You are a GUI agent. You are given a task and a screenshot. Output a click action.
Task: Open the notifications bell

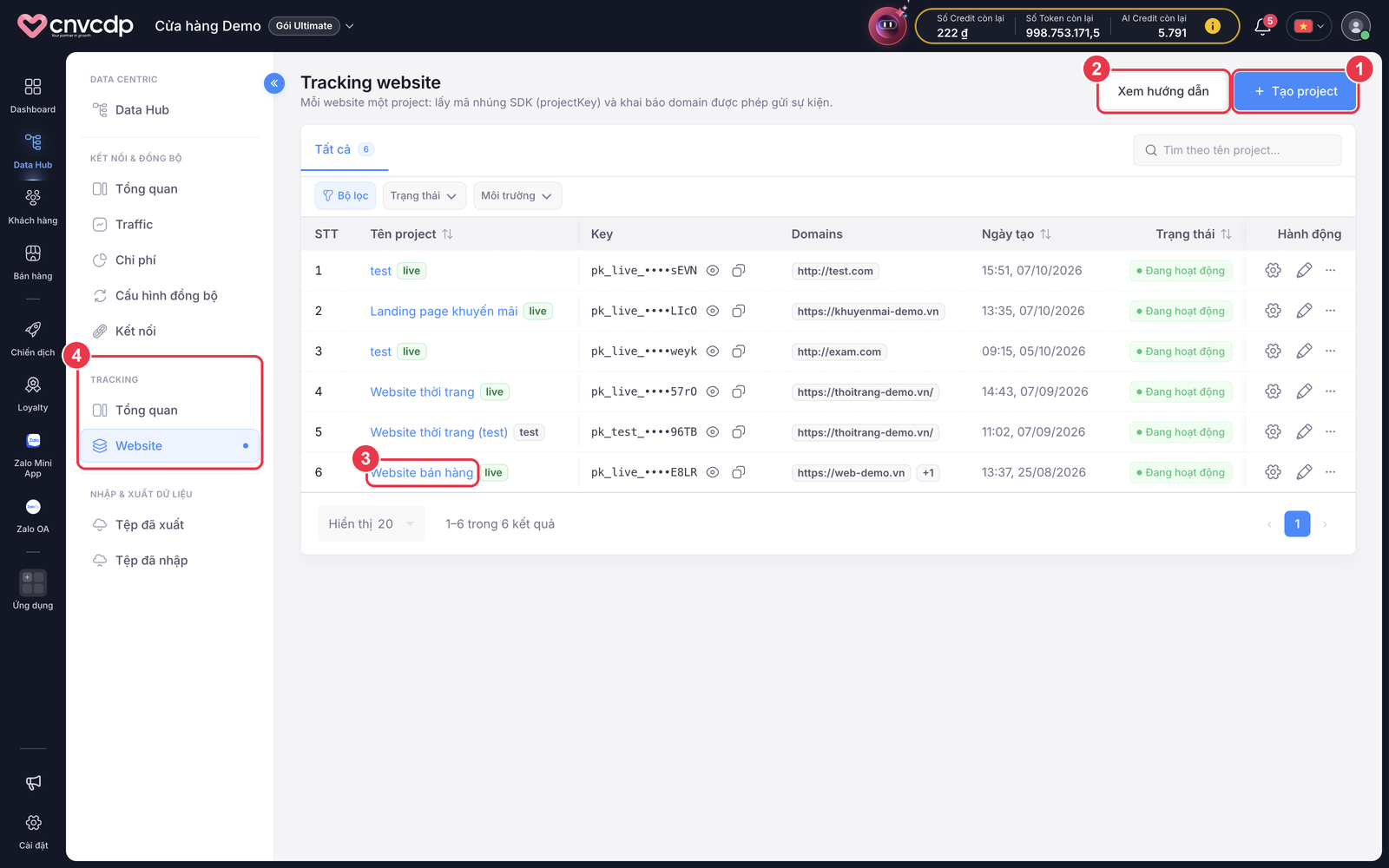point(1263,27)
